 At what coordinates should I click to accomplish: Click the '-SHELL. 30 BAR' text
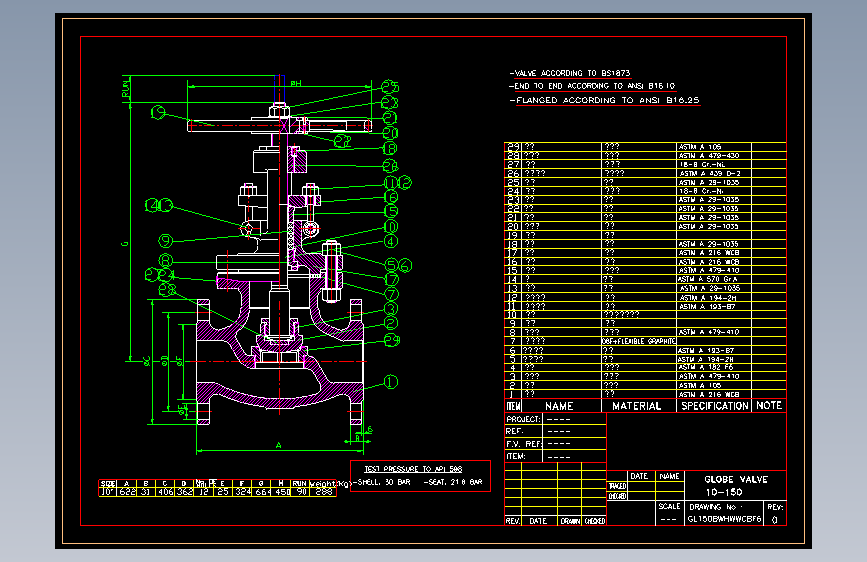[382, 482]
